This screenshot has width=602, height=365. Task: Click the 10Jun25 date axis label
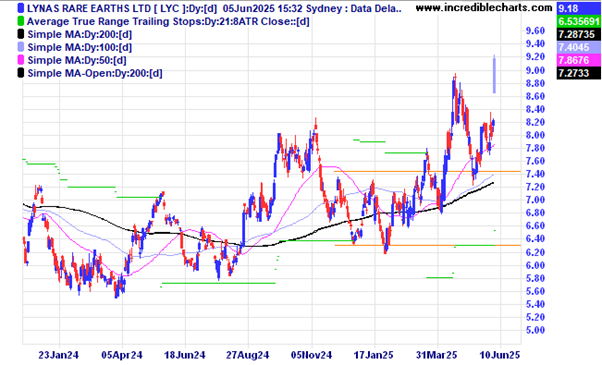click(x=500, y=355)
